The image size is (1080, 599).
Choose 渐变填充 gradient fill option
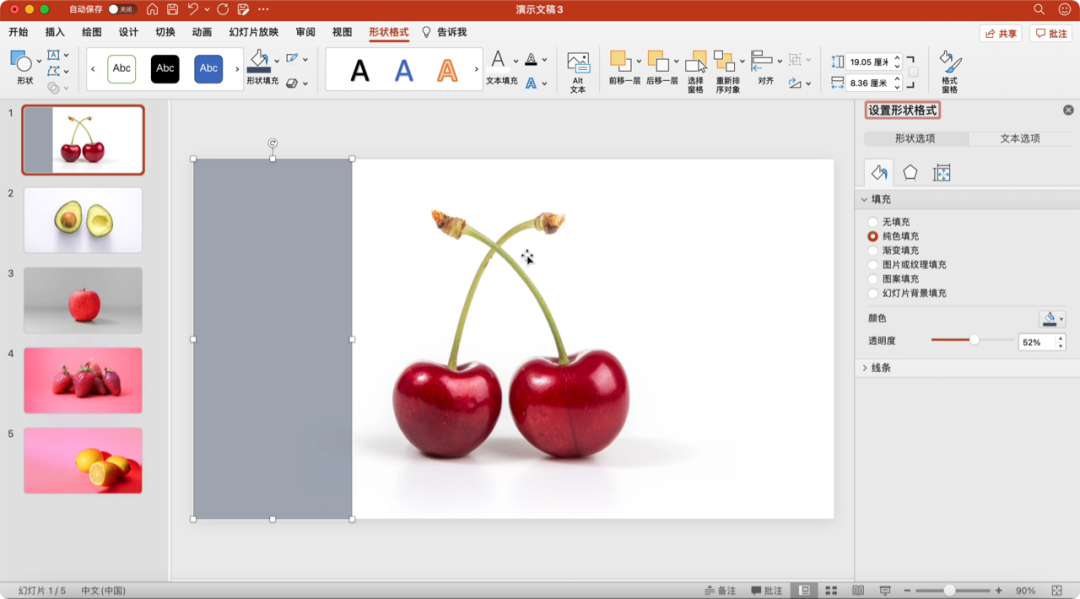pyautogui.click(x=873, y=250)
